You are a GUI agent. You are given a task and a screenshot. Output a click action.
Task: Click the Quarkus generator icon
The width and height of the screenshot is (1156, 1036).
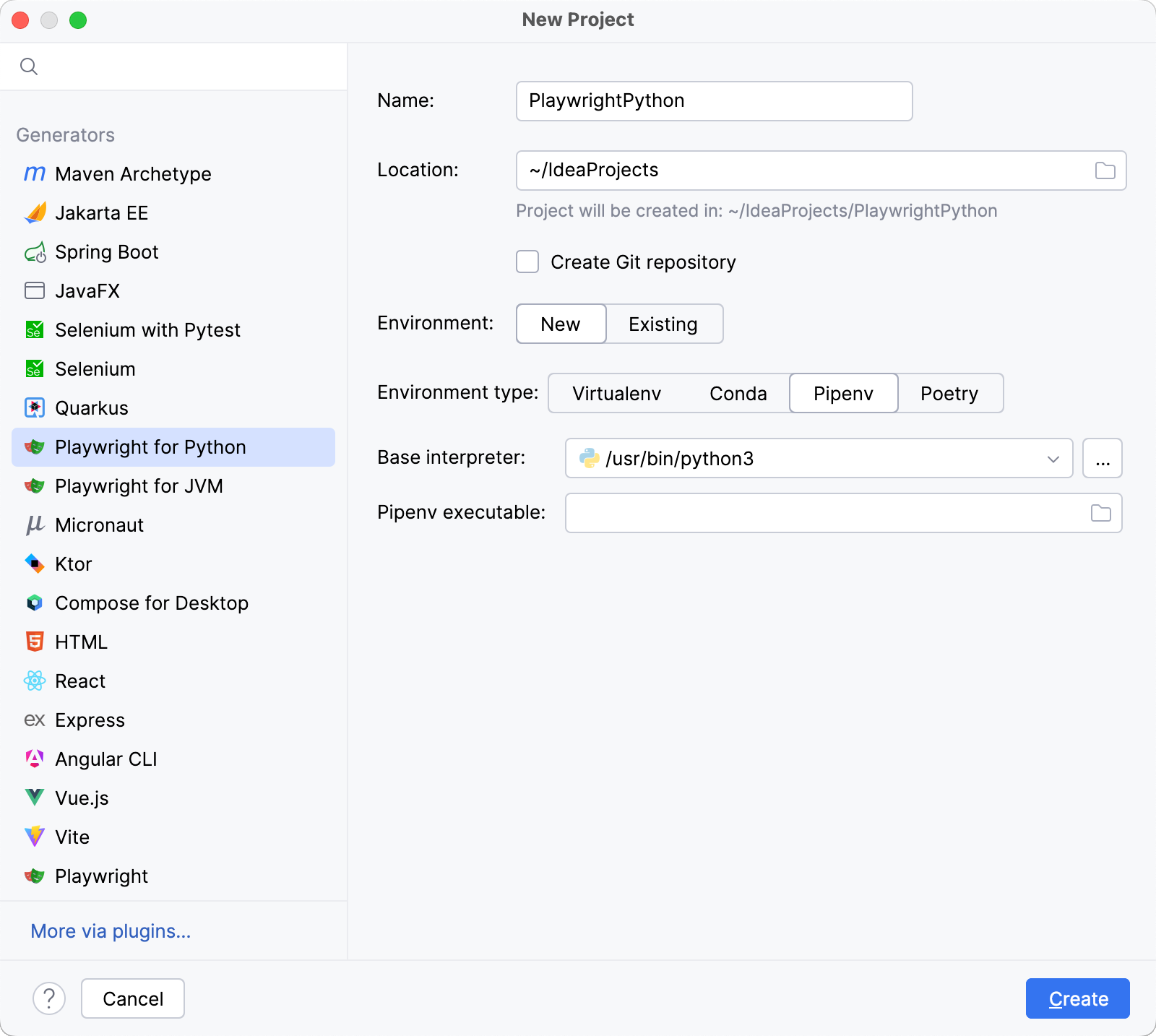(x=34, y=408)
